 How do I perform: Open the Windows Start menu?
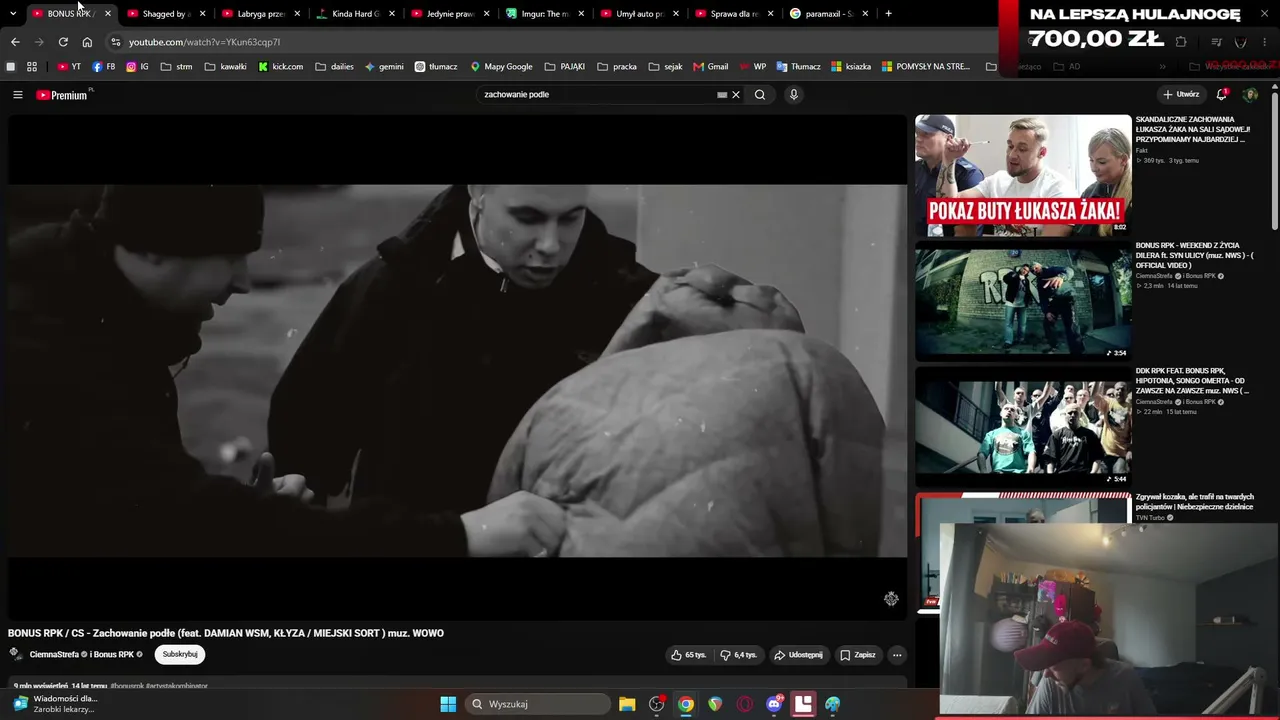tap(448, 704)
